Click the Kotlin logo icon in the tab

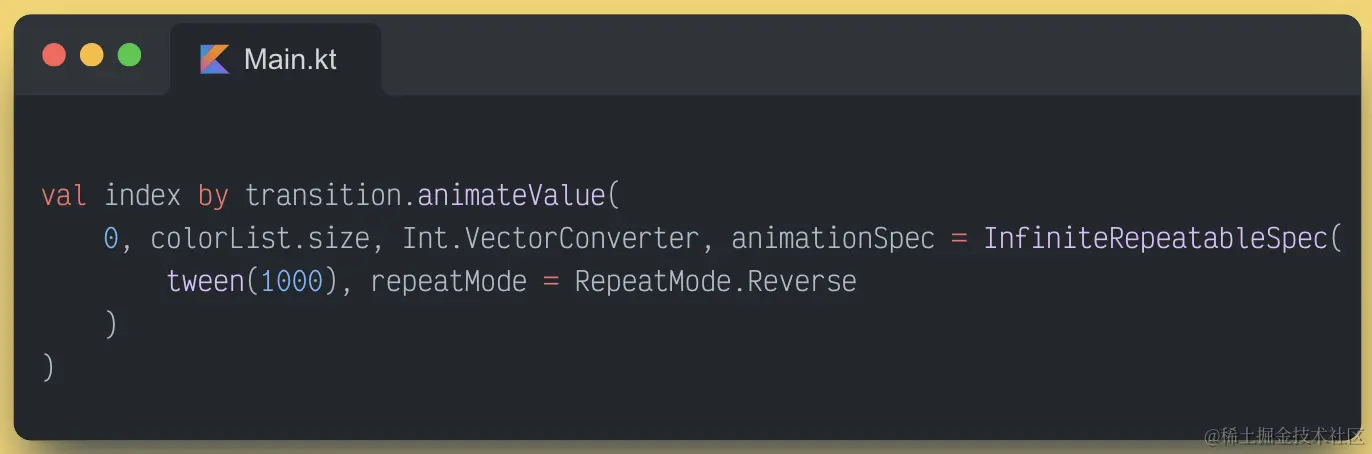(x=214, y=59)
